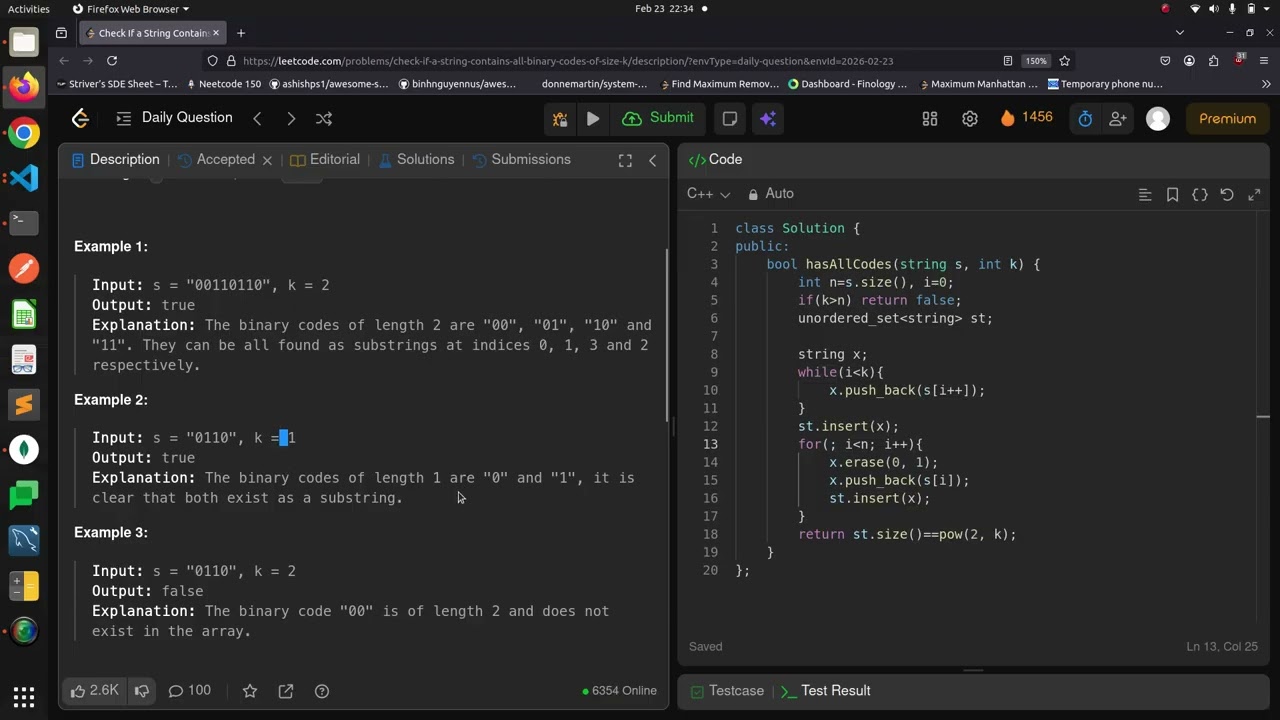Screen dimensions: 1280x720
Task: Dislike the problem thumbs down
Action: point(142,691)
